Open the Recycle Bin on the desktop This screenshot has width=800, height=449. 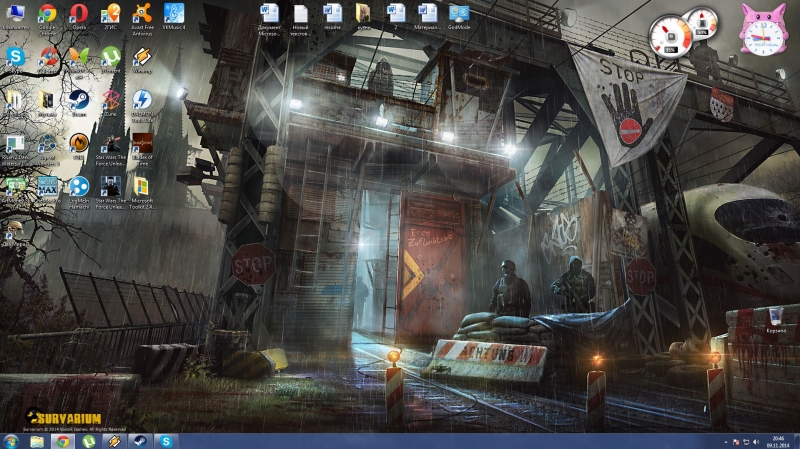tap(776, 319)
